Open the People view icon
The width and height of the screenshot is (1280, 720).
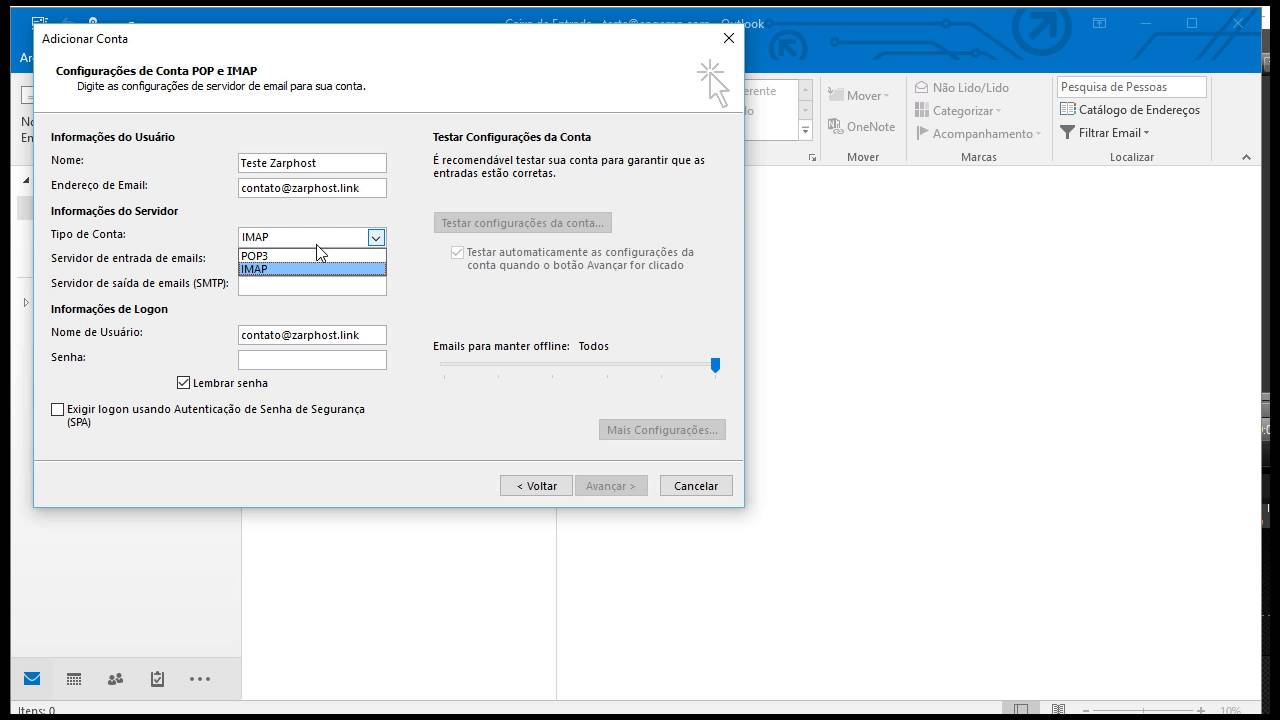[115, 679]
